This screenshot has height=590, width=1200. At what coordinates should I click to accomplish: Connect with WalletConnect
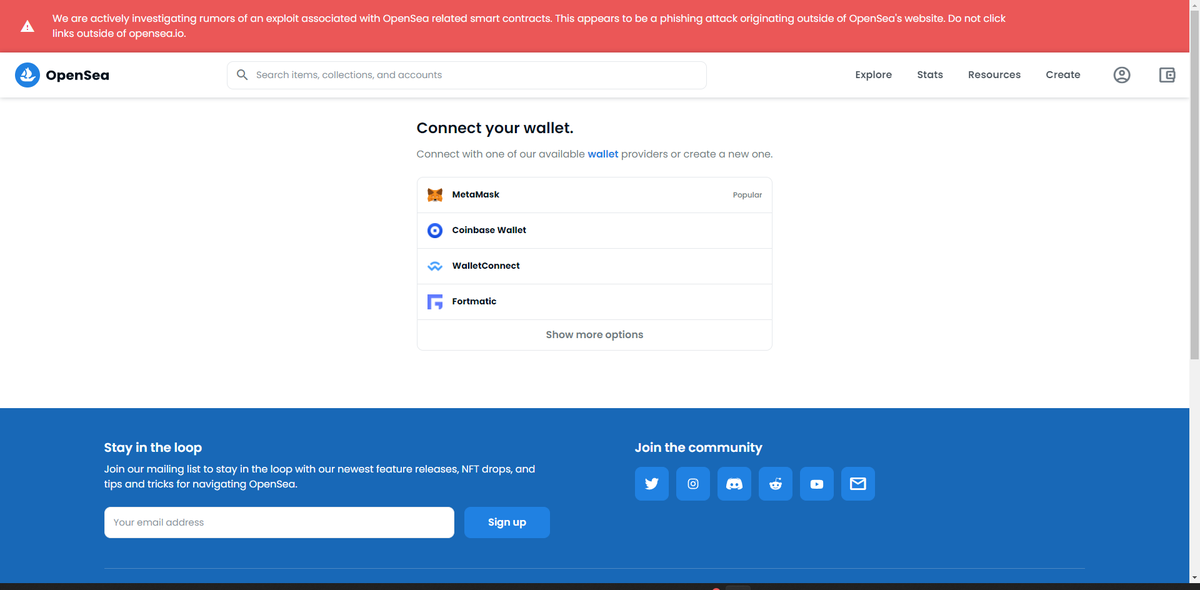point(594,266)
